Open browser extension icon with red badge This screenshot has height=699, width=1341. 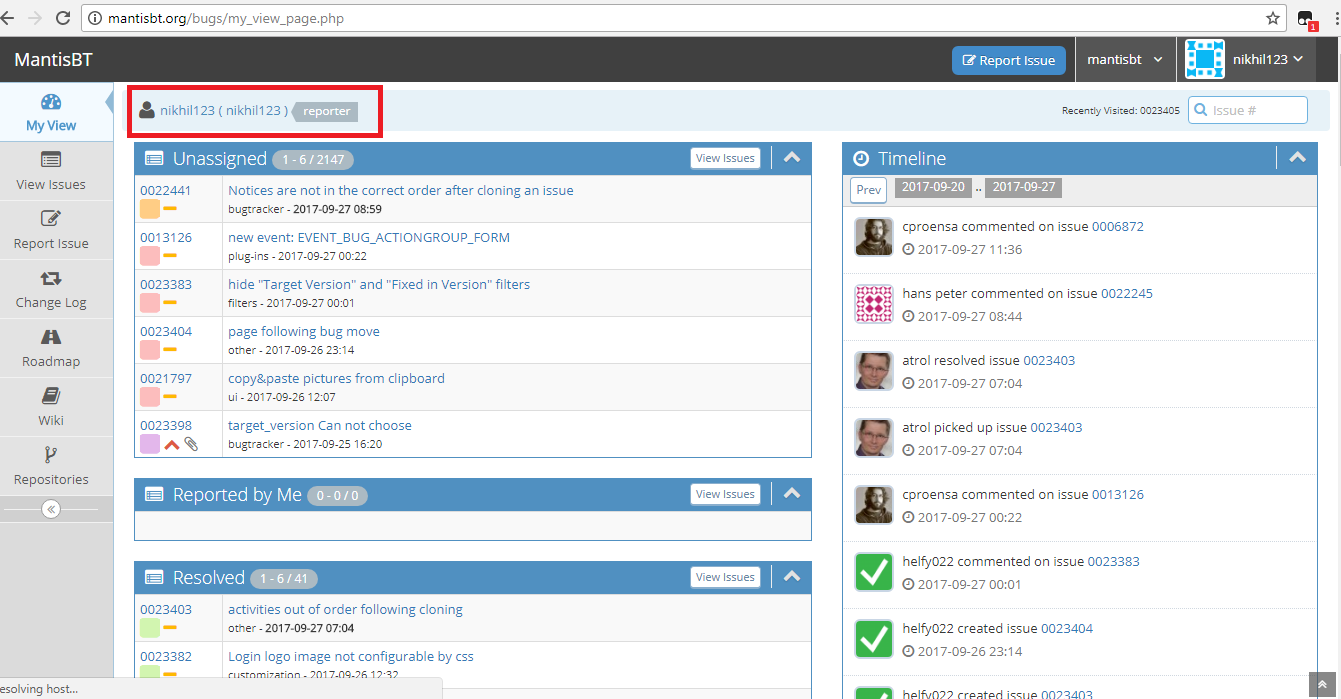click(x=1306, y=19)
